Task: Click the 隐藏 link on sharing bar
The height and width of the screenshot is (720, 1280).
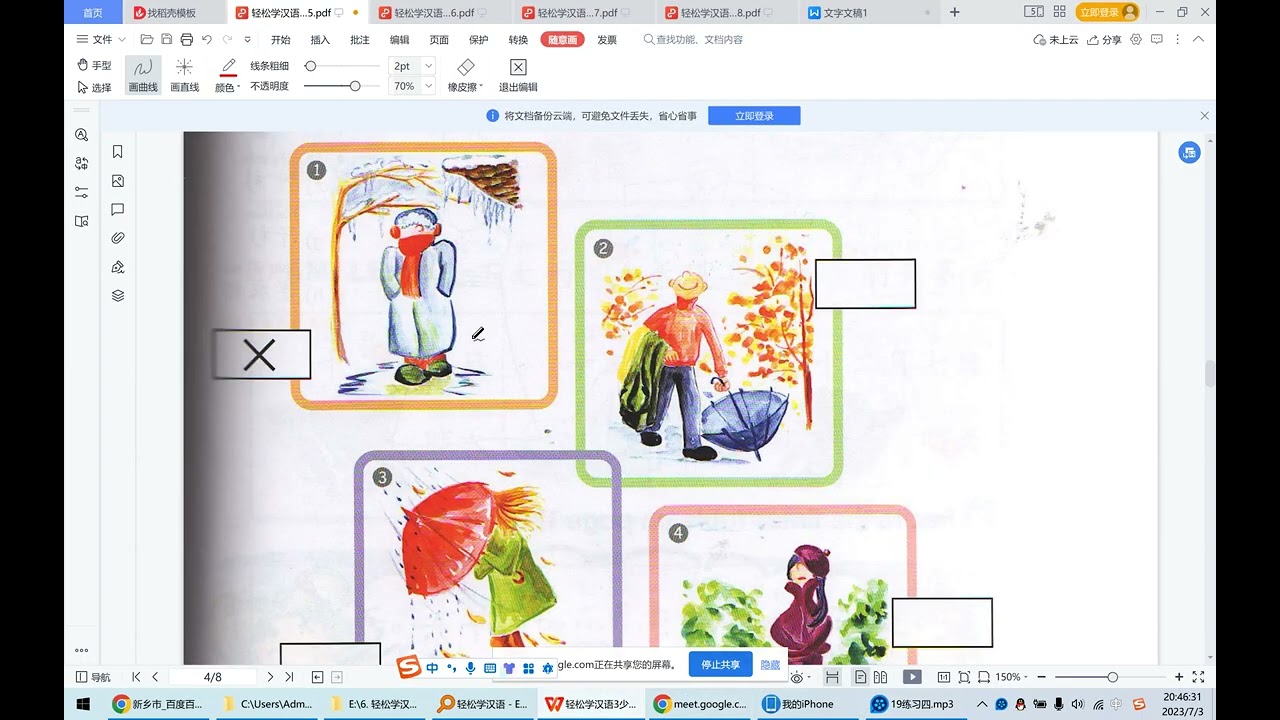Action: coord(770,665)
